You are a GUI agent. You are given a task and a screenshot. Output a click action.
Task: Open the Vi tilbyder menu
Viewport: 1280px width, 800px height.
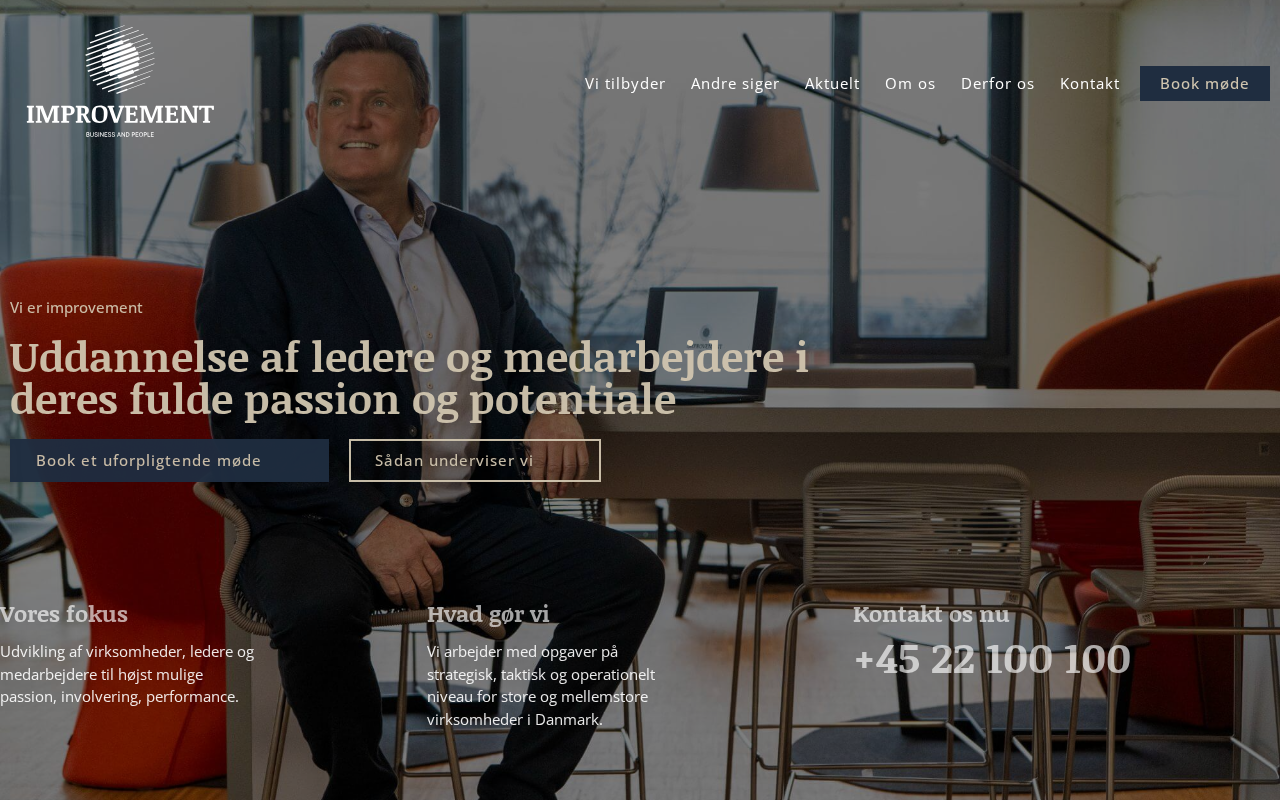click(625, 83)
